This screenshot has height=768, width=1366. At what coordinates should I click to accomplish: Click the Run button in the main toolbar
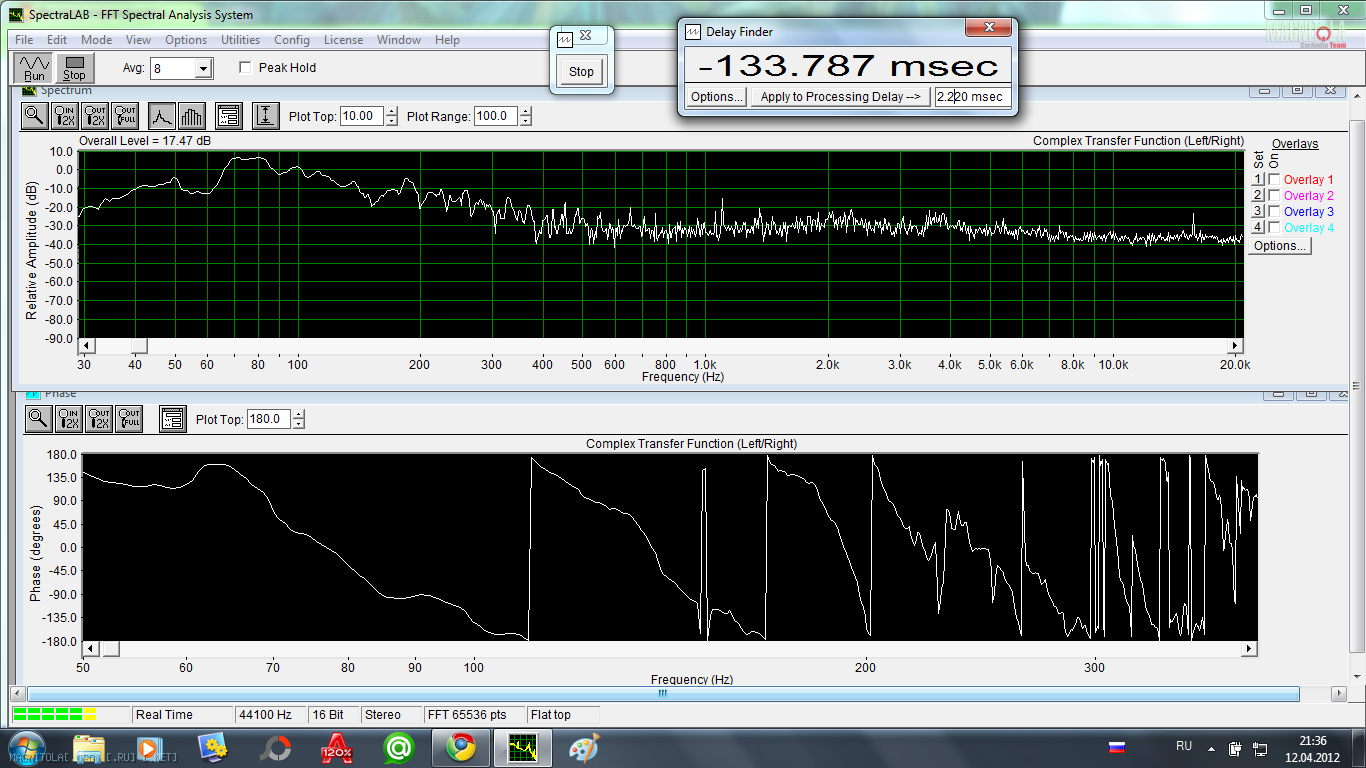tap(34, 68)
